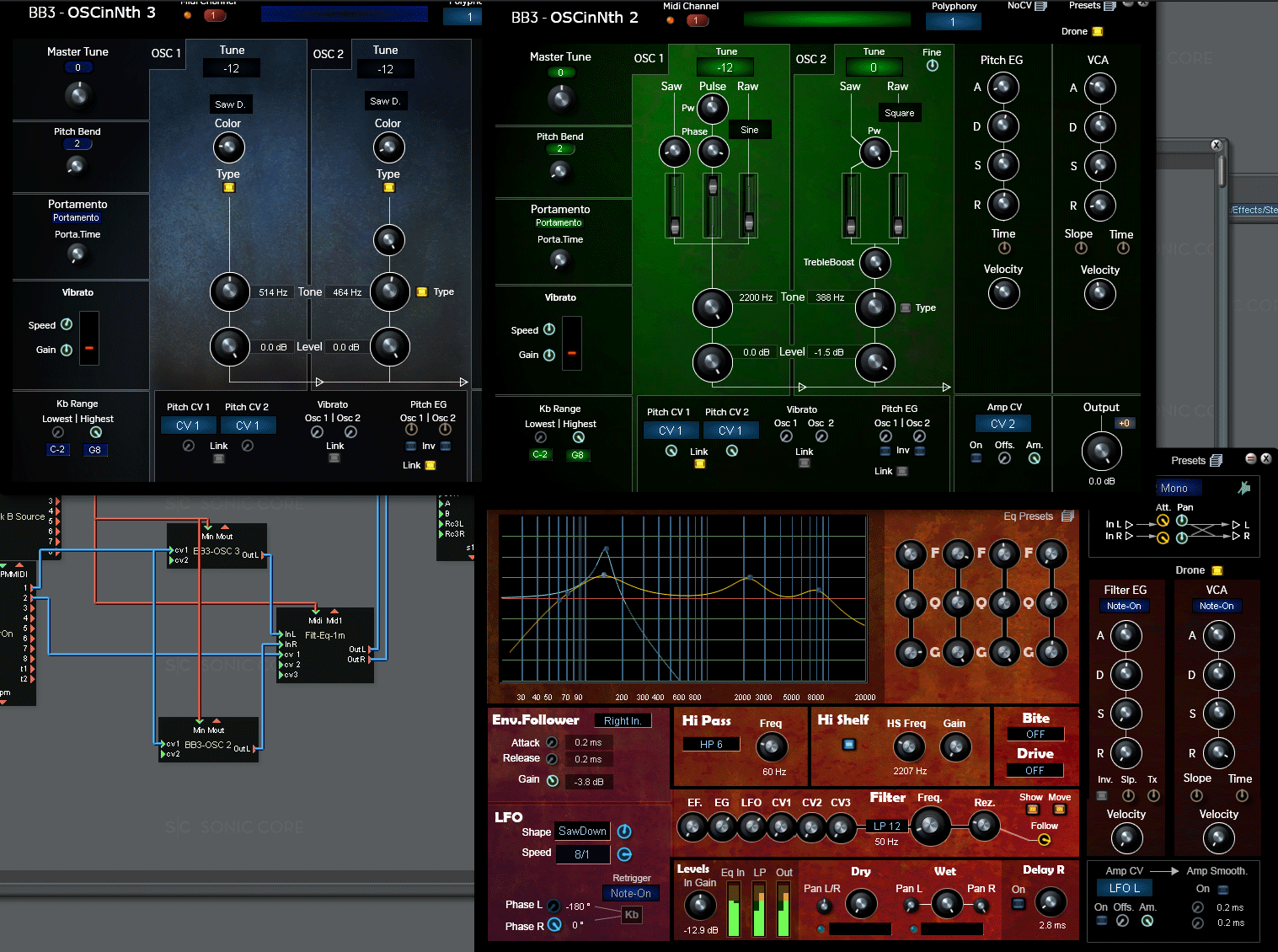Click Midi Channel 1 button in OSCinNth 2
Image resolution: width=1278 pixels, height=952 pixels.
point(697,20)
